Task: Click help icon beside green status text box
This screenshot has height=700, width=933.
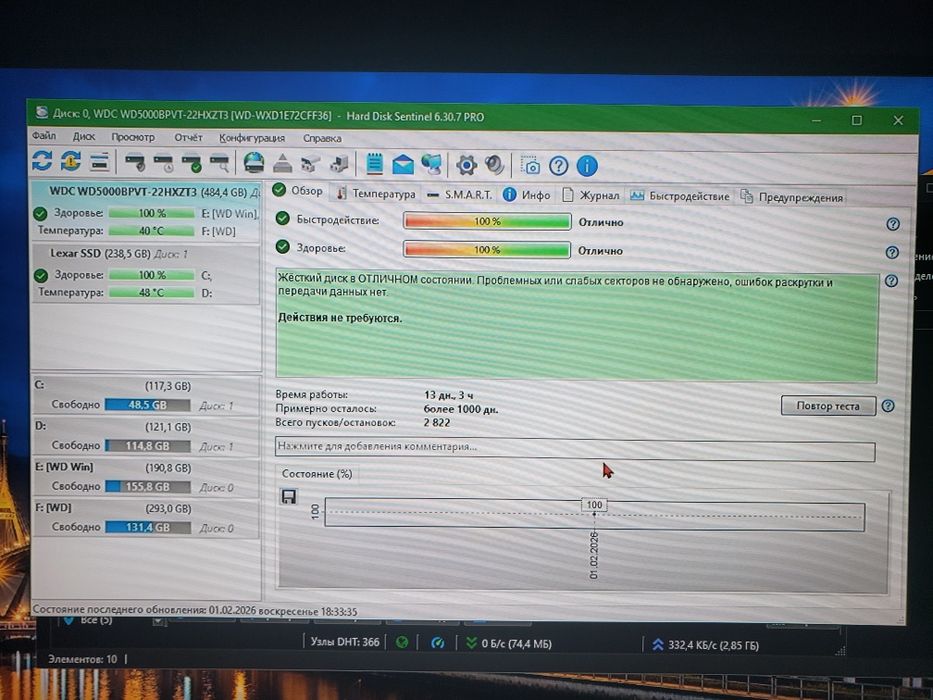Action: pos(891,281)
